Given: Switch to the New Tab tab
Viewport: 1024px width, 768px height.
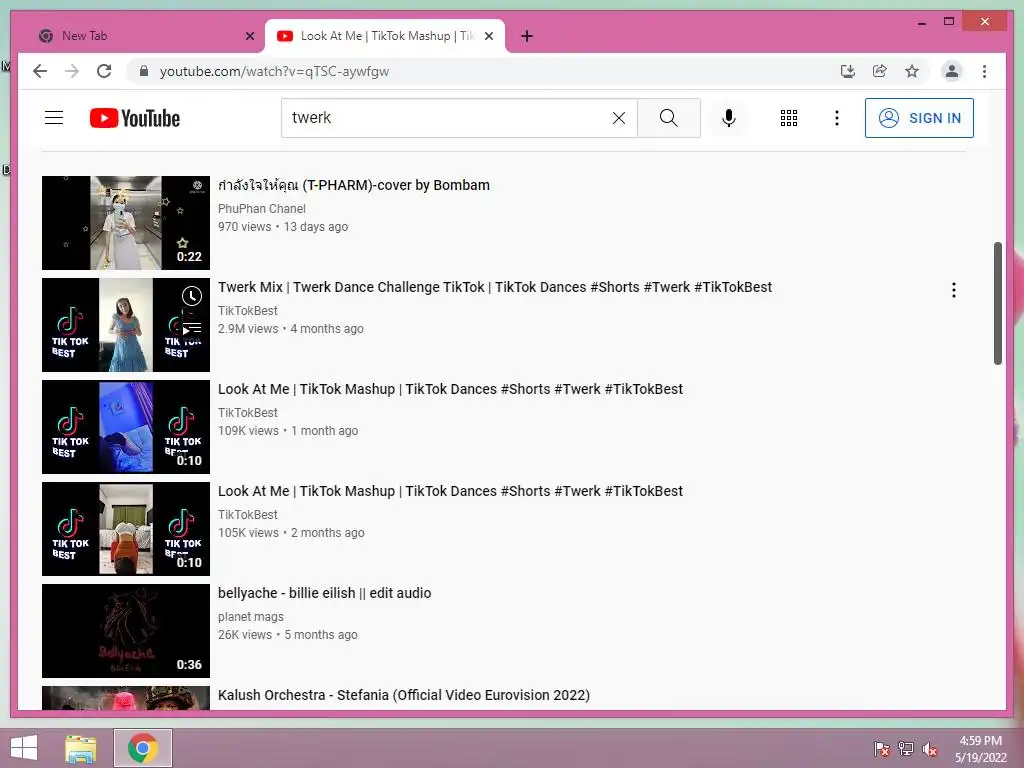Looking at the screenshot, I should click(139, 36).
